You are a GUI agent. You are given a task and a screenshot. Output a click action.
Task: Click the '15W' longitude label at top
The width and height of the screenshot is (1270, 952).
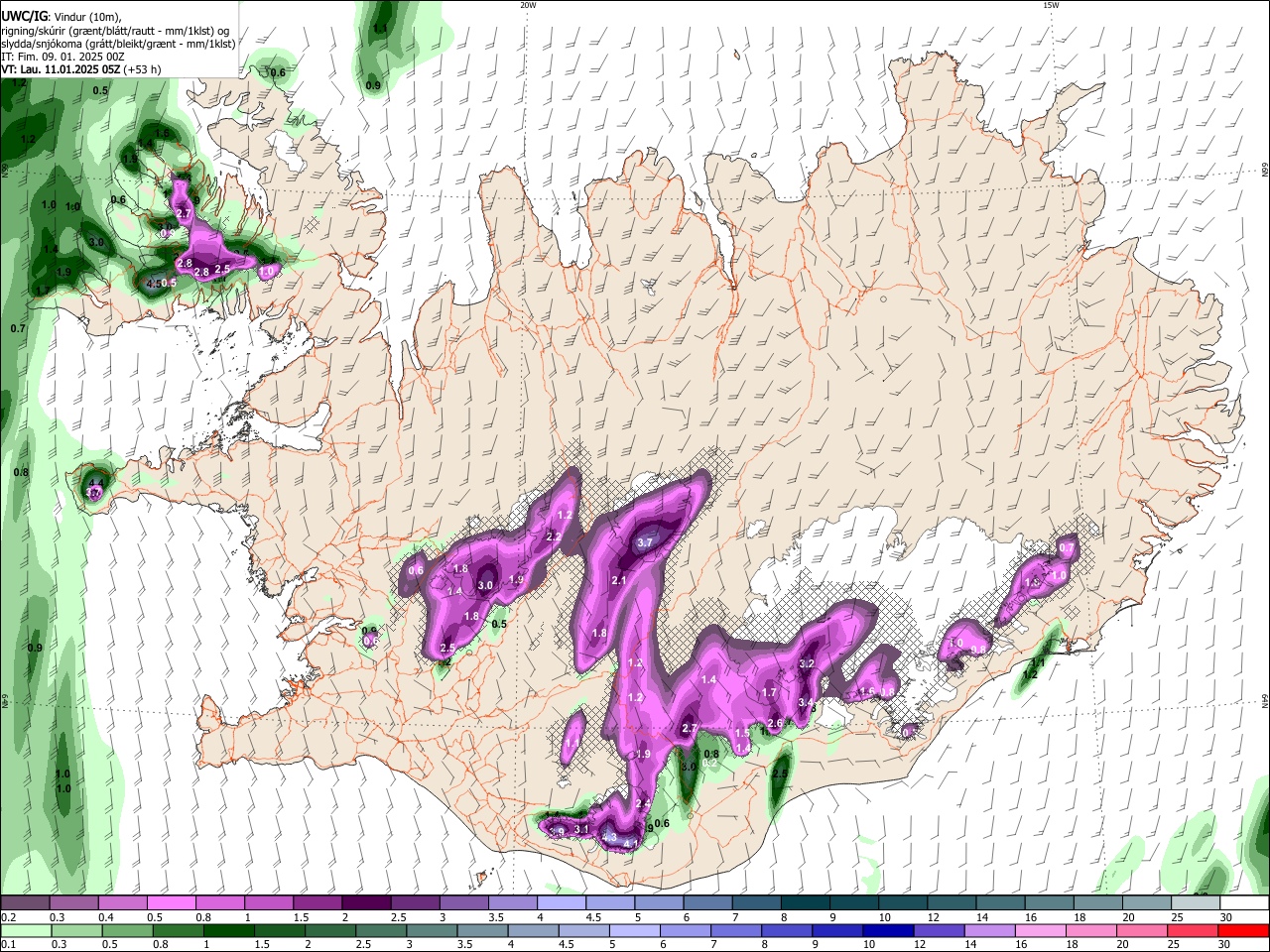[1051, 5]
